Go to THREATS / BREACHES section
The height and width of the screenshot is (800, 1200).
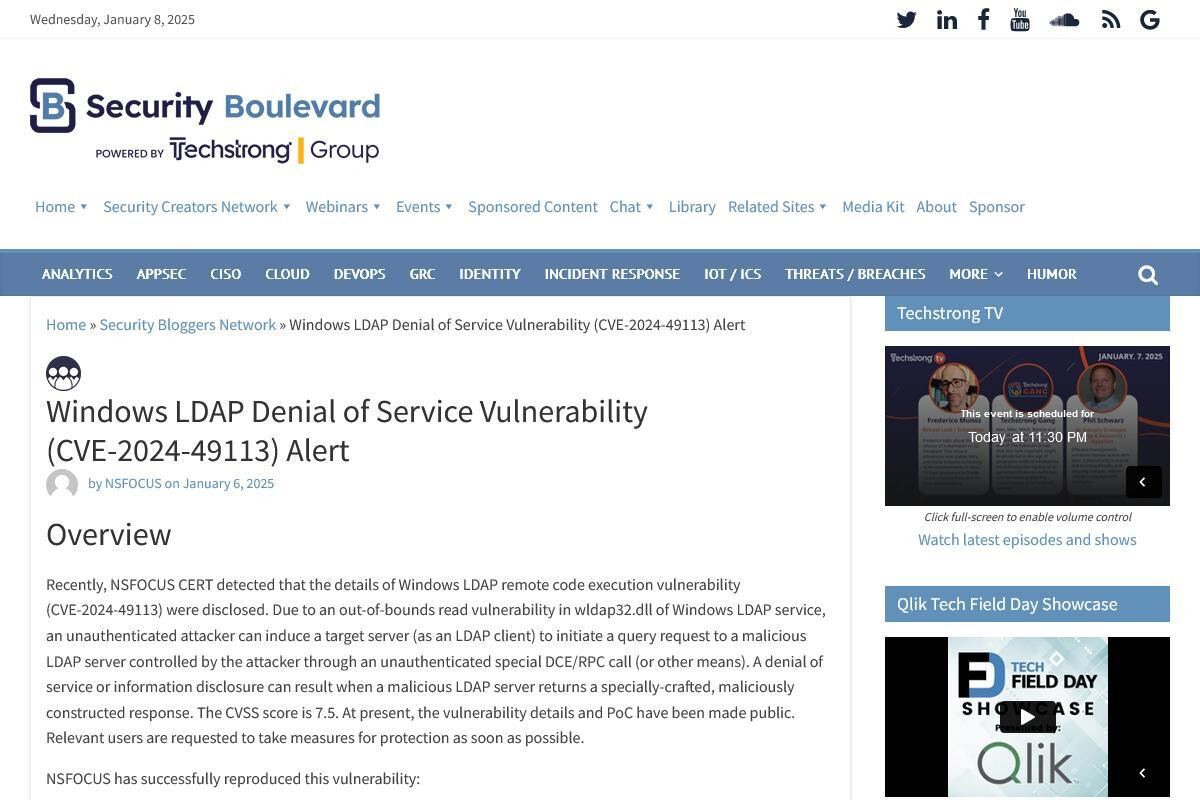click(855, 274)
